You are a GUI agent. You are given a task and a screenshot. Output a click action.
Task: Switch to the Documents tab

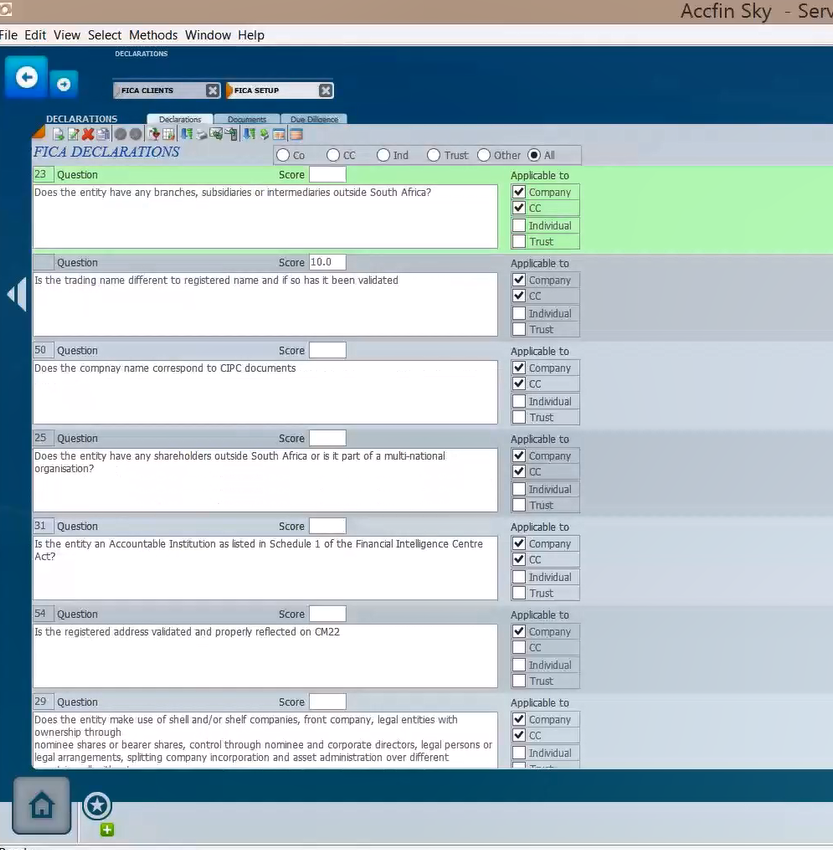(246, 119)
